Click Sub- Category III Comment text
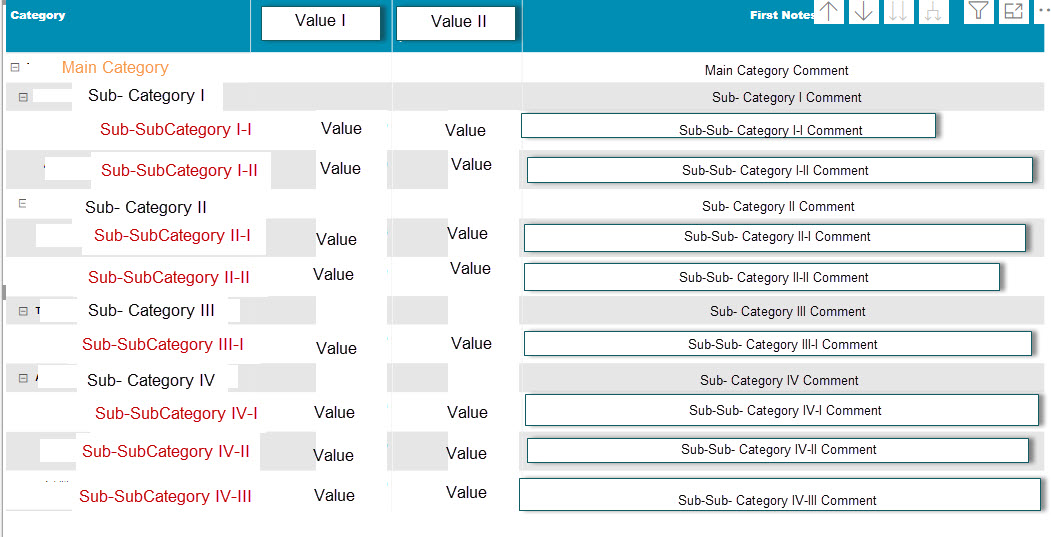 (788, 312)
